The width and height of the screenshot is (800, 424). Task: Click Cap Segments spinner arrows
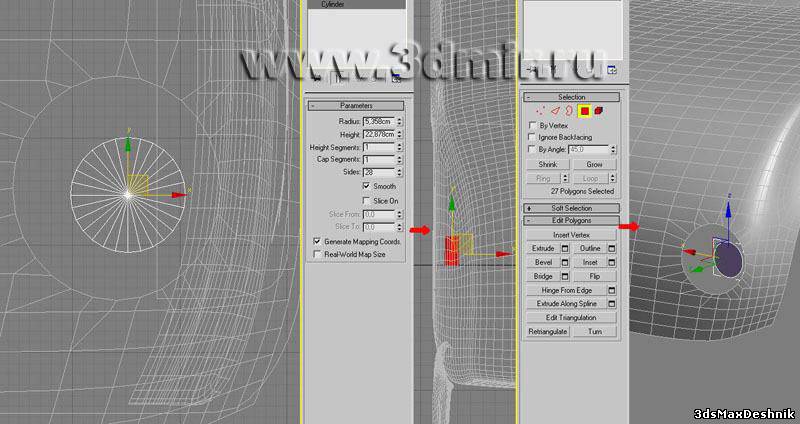tap(399, 160)
